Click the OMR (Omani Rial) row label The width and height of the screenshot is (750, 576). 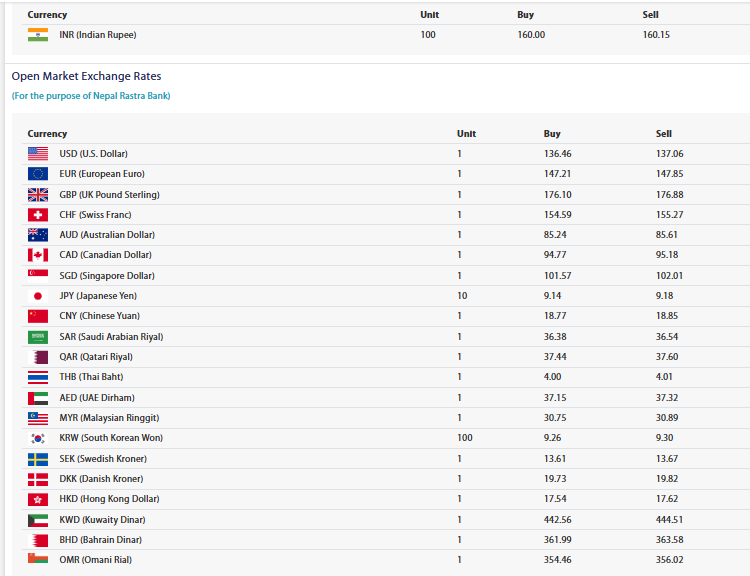tap(95, 560)
